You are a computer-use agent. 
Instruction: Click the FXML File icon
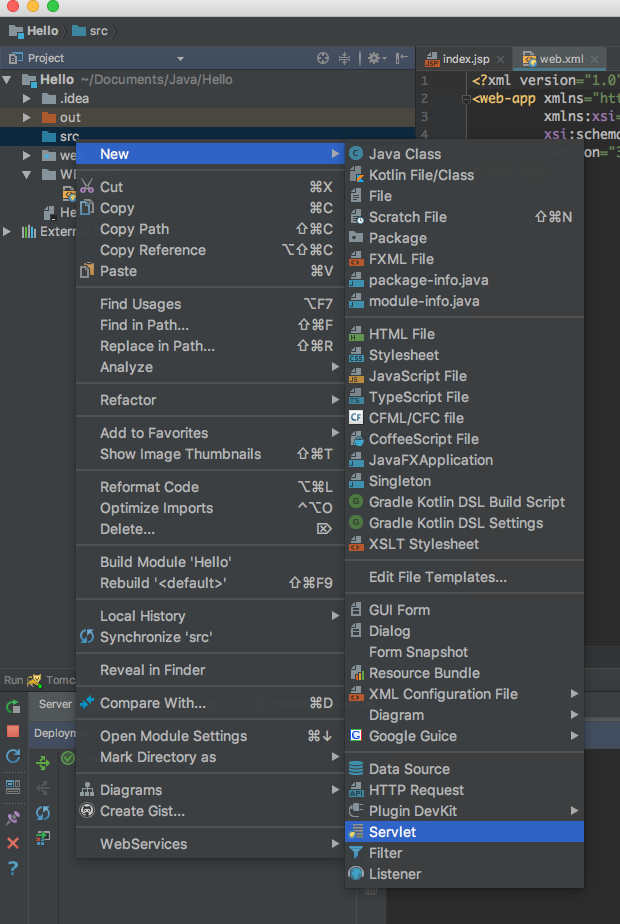point(355,259)
